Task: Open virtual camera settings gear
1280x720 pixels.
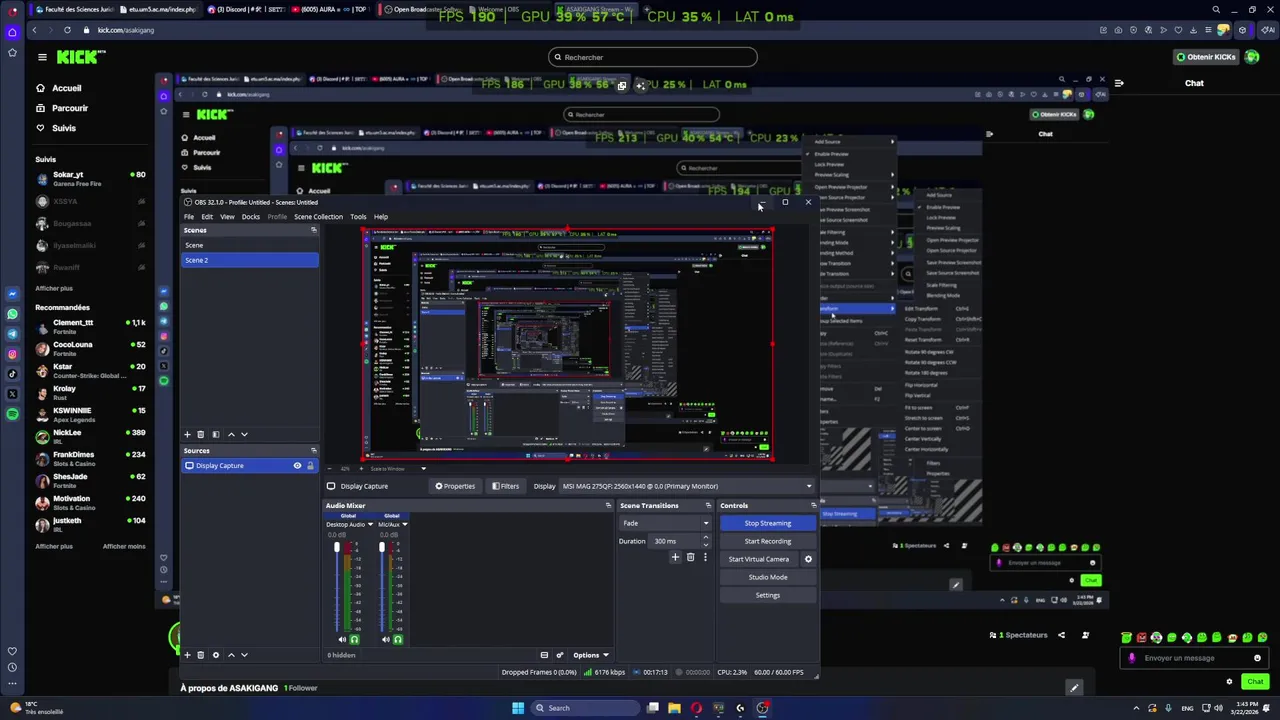Action: [x=808, y=559]
